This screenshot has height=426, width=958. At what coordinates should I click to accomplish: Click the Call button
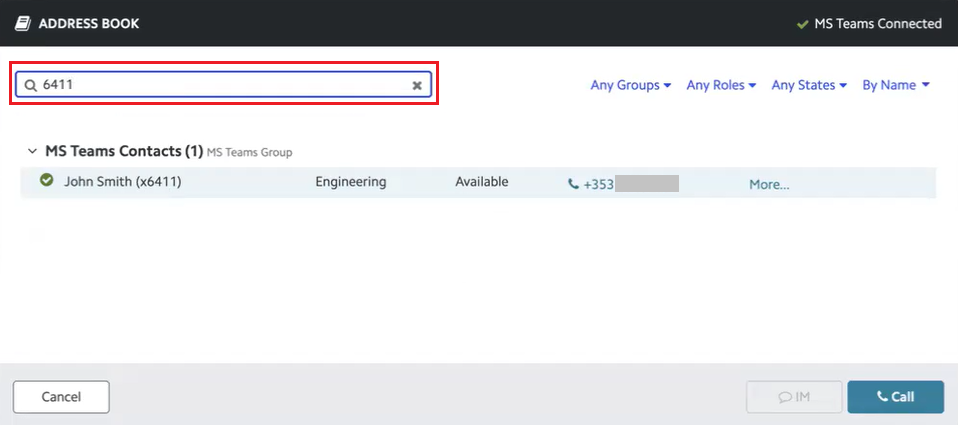coord(896,397)
